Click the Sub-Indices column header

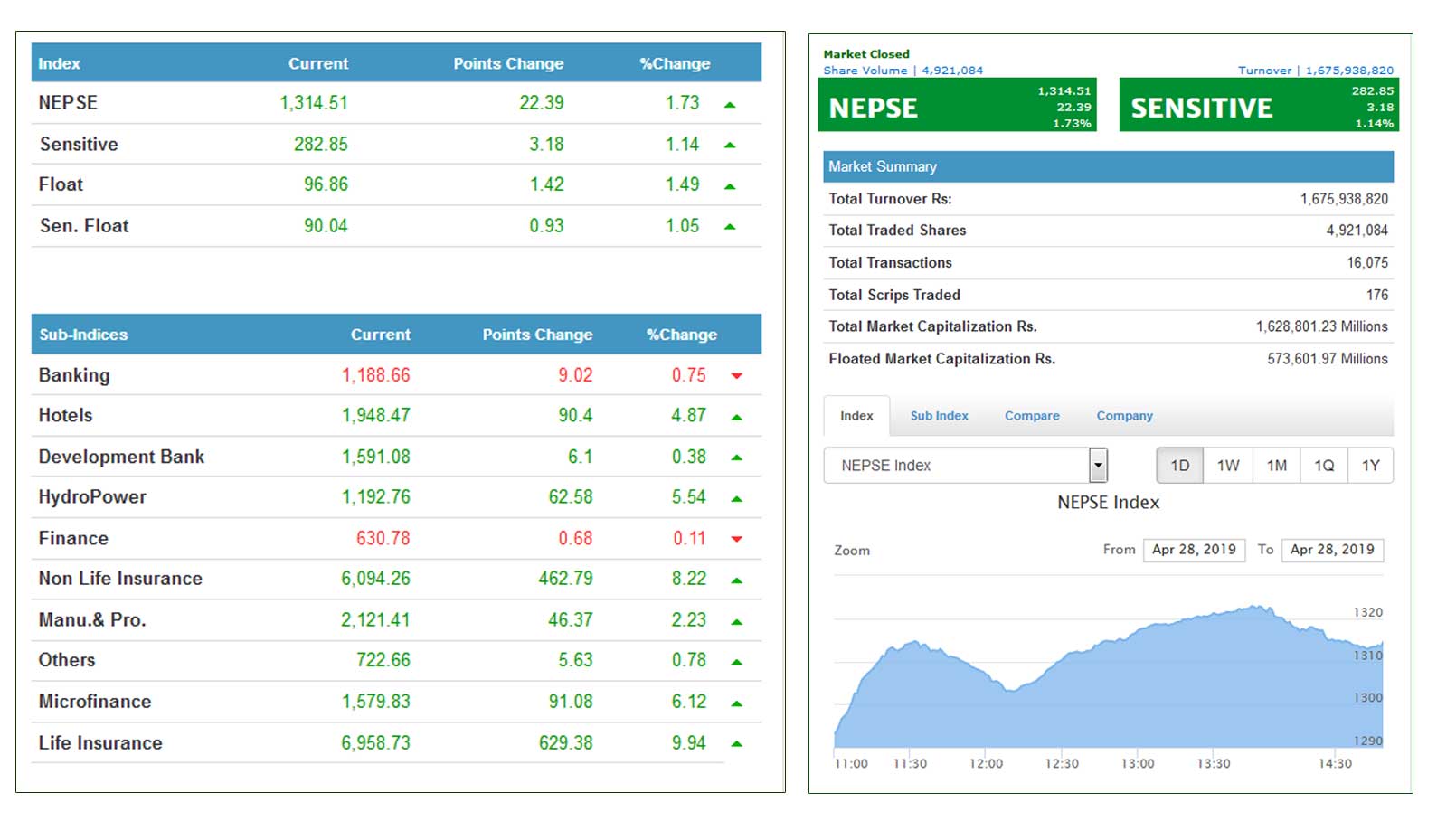(x=83, y=335)
